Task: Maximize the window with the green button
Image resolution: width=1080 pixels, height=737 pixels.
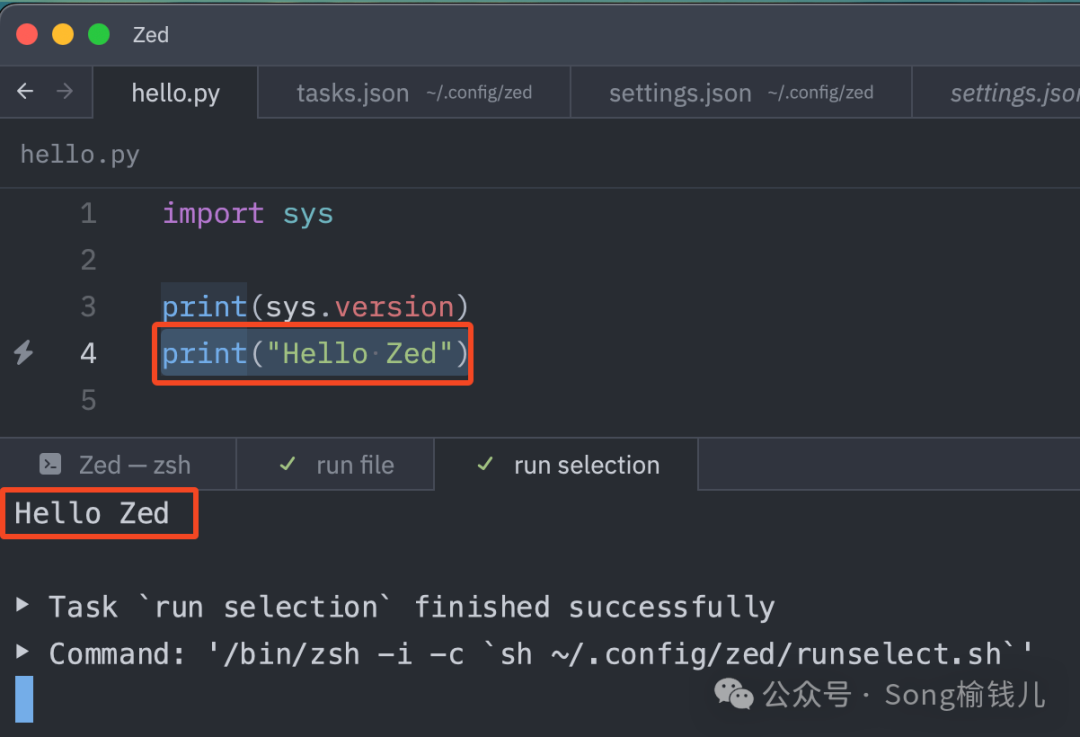Action: [x=98, y=34]
